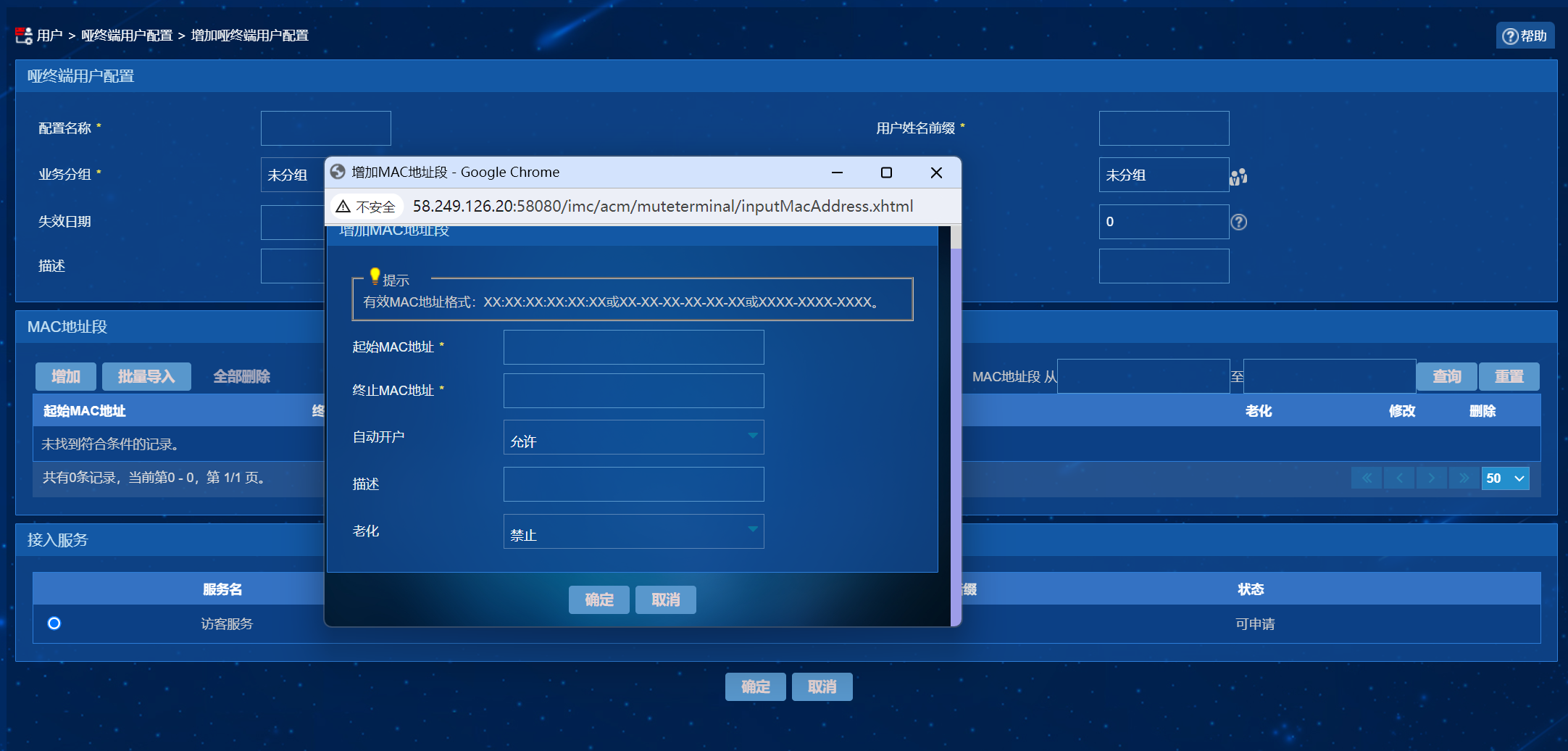Go to last page of MAC list

click(1464, 478)
